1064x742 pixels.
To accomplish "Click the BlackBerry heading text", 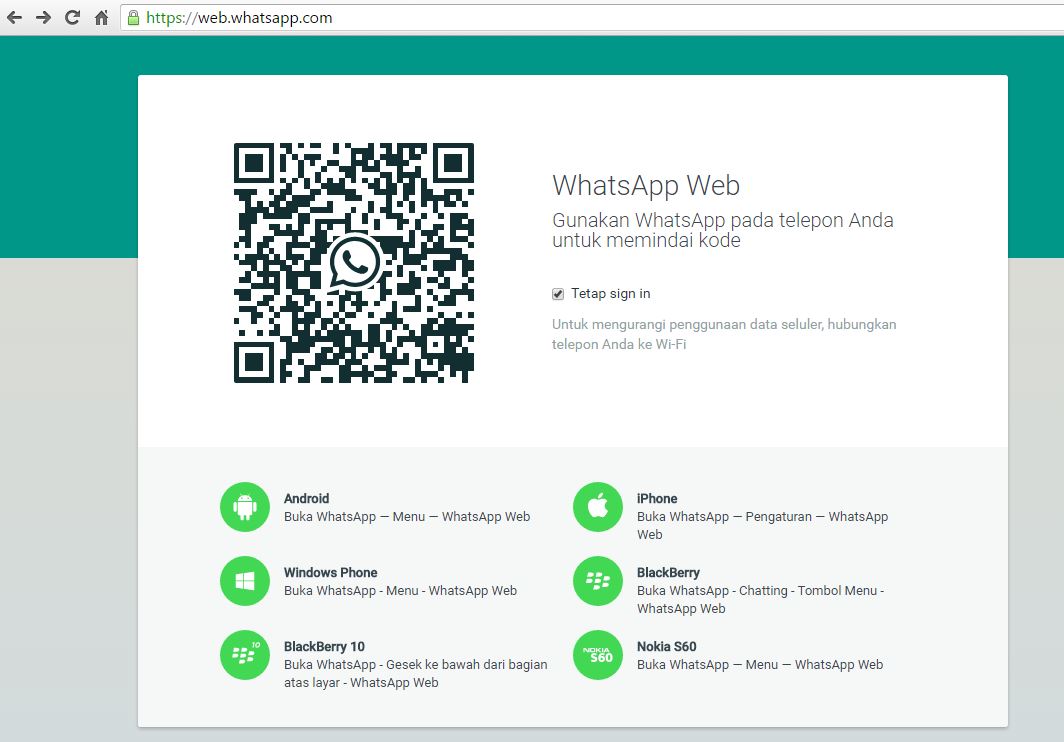I will 668,572.
